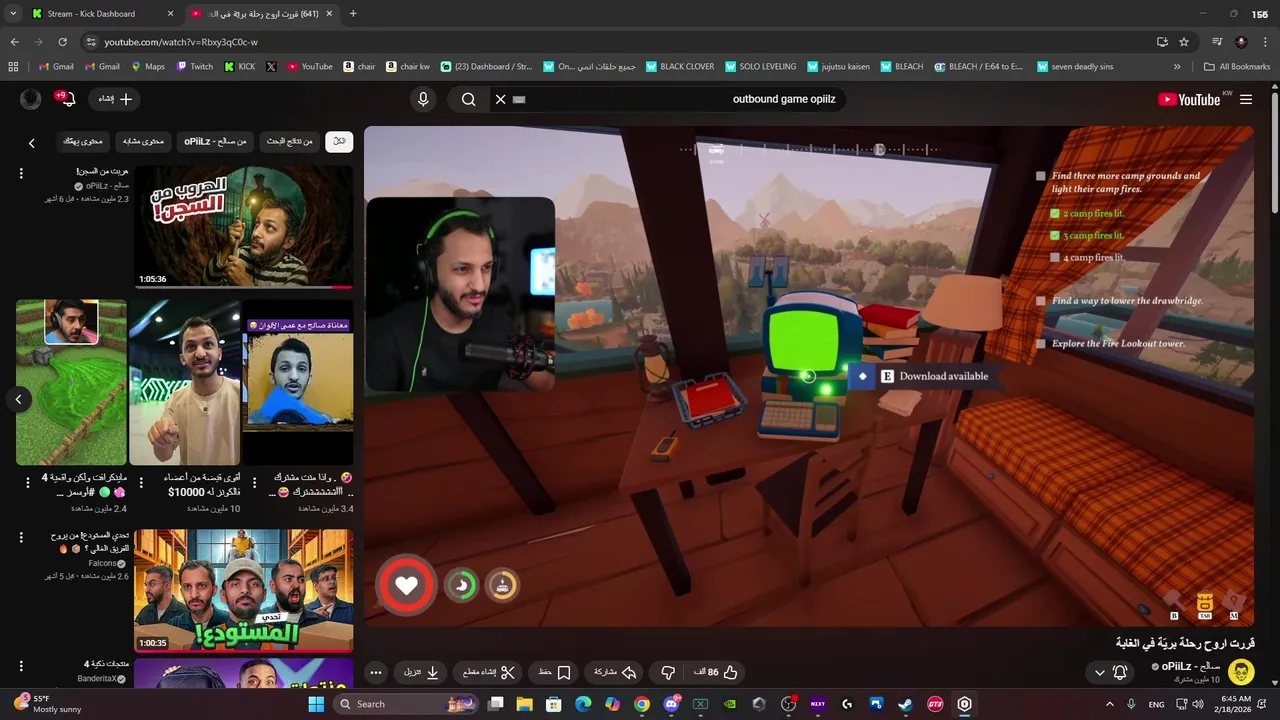1280x720 pixels.
Task: Open options for the $10000 short
Action: (141, 482)
